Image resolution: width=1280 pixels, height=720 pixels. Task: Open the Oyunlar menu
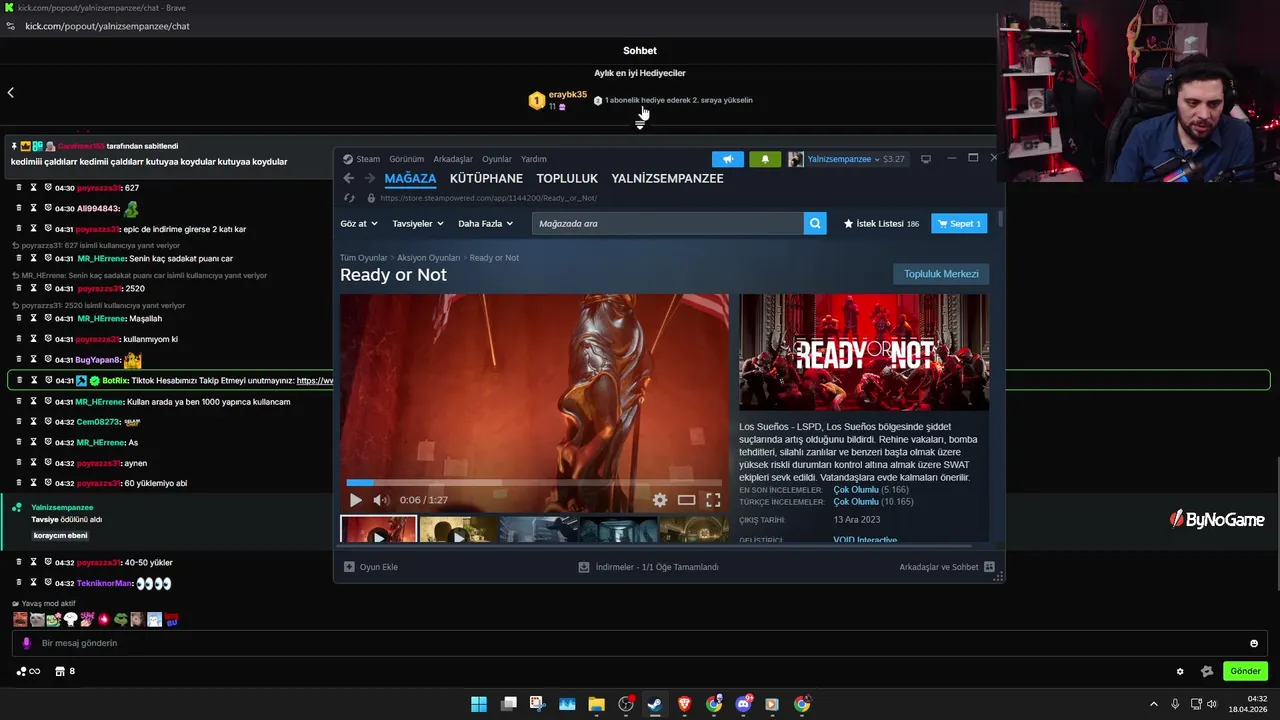click(497, 159)
